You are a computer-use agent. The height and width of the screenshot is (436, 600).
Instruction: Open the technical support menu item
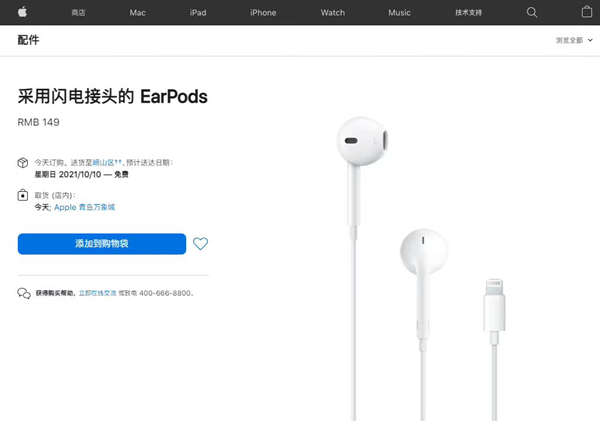(x=468, y=13)
